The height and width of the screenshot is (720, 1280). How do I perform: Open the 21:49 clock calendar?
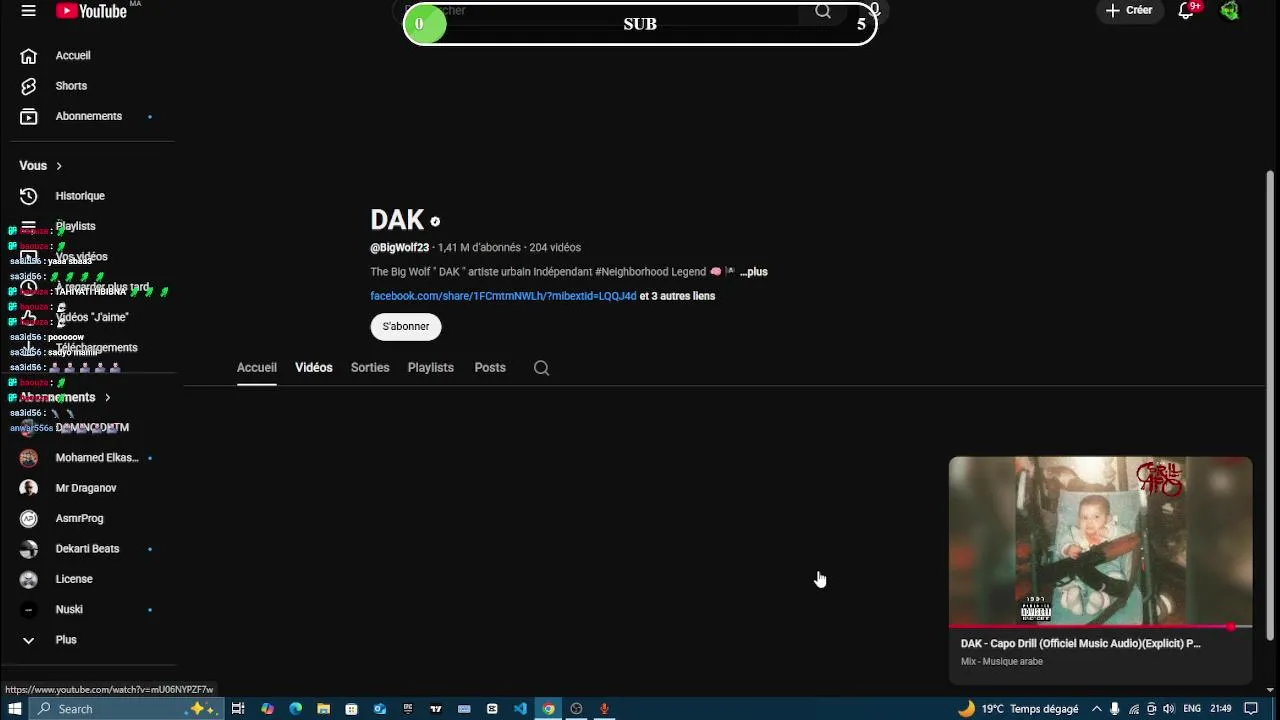click(x=1221, y=709)
